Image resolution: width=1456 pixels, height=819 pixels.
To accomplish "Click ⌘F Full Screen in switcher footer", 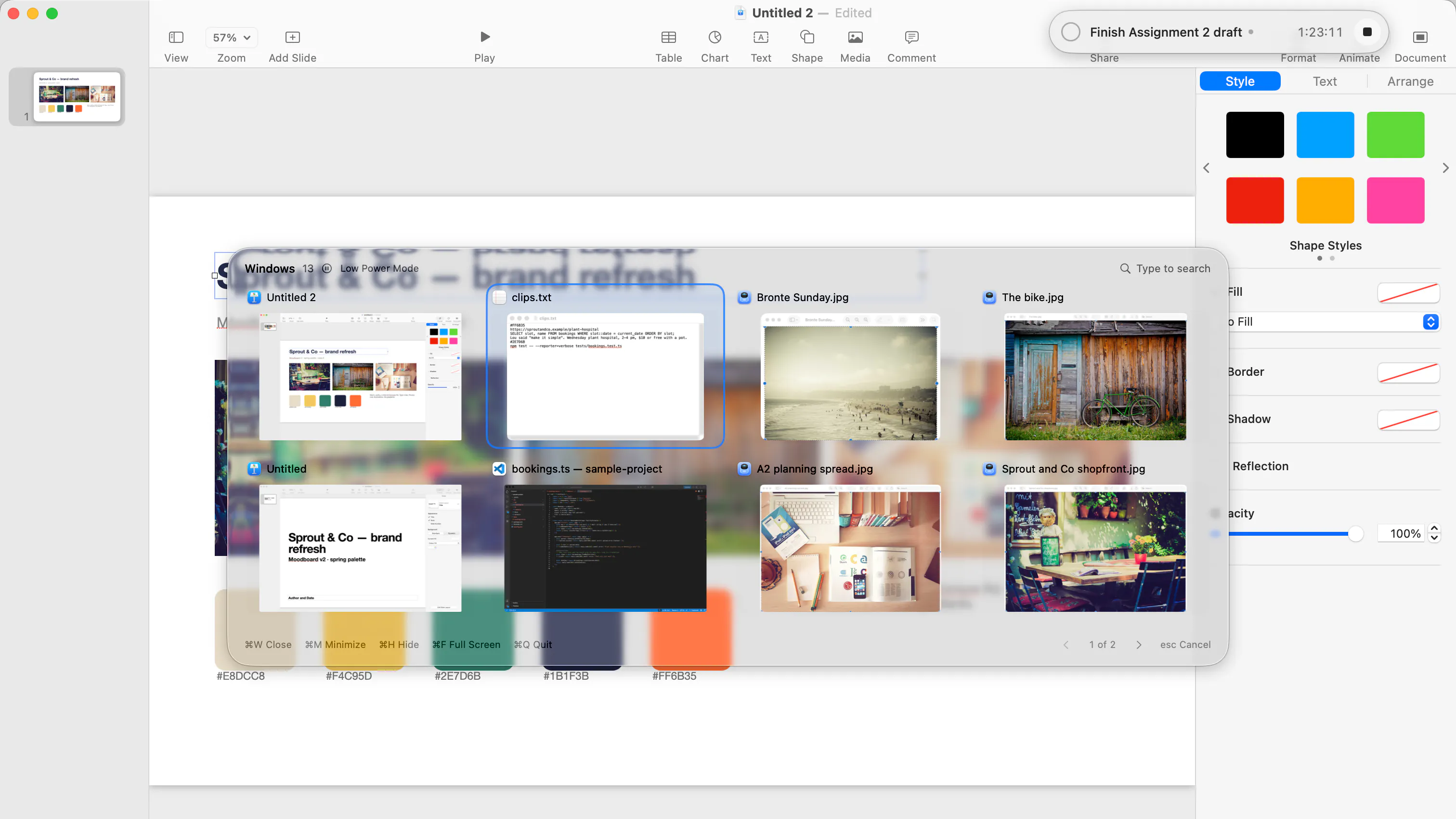I will [466, 645].
